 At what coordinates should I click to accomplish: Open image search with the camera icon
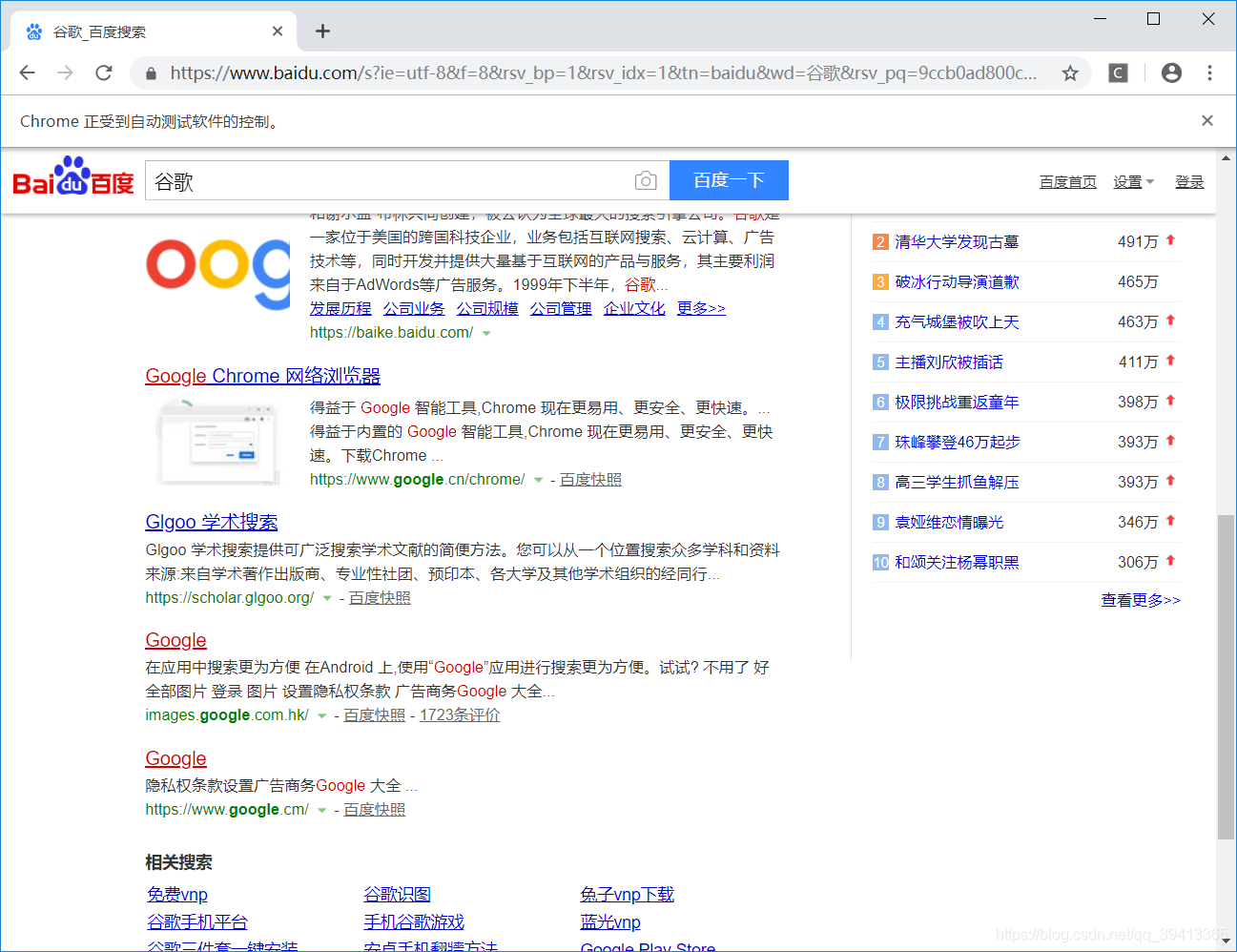coord(646,180)
